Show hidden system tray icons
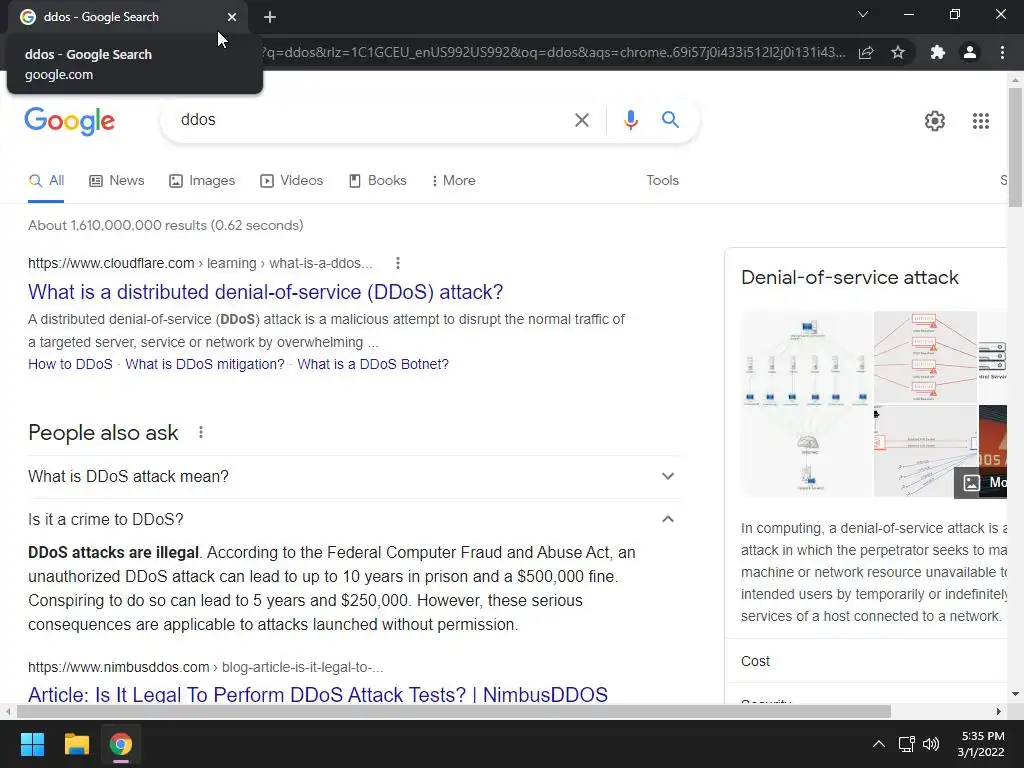Screen dimensions: 1024x768 [x=879, y=744]
